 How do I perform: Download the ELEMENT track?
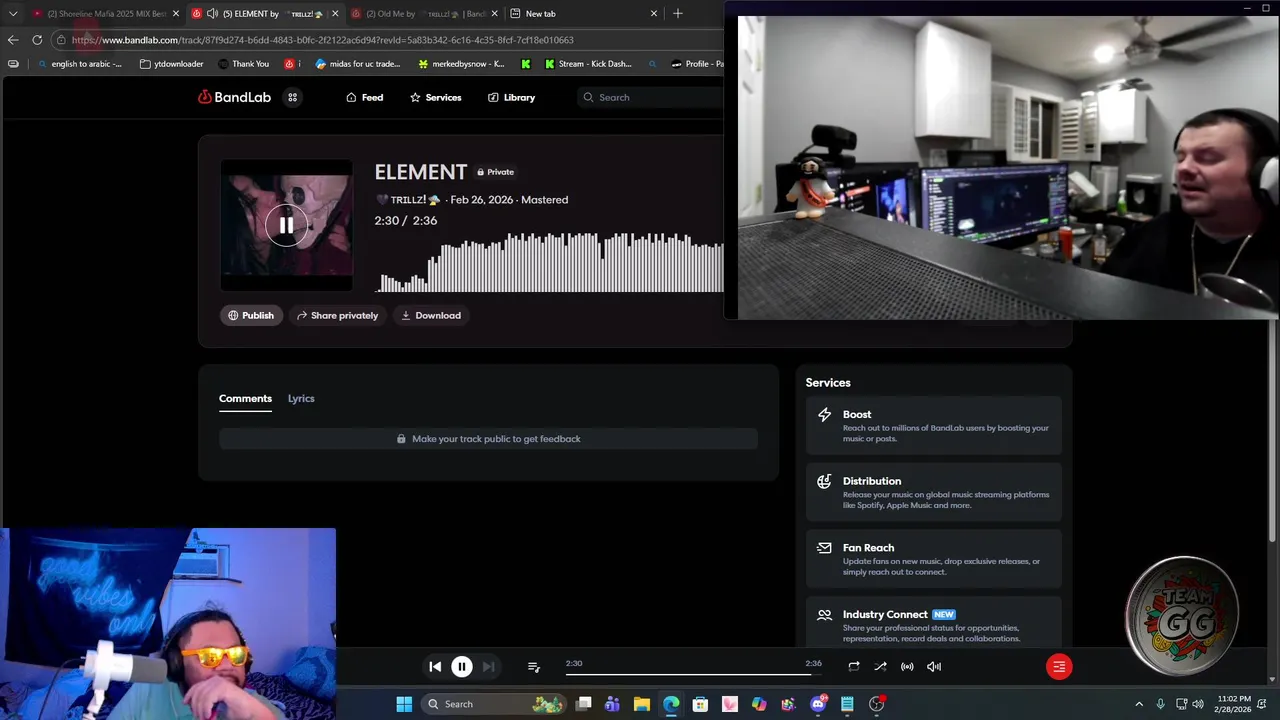[431, 315]
